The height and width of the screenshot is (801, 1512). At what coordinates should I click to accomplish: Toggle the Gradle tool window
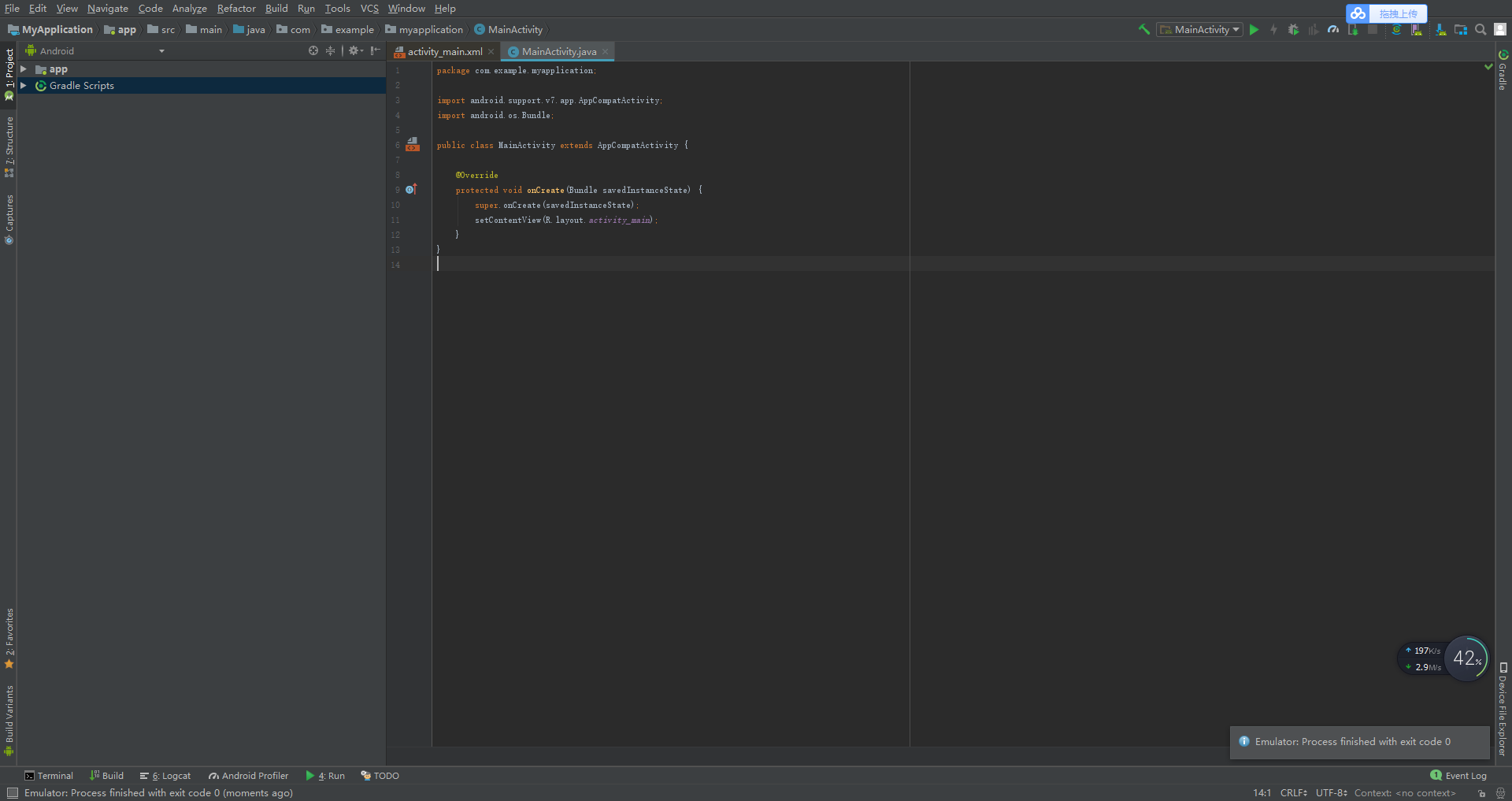pyautogui.click(x=1503, y=71)
